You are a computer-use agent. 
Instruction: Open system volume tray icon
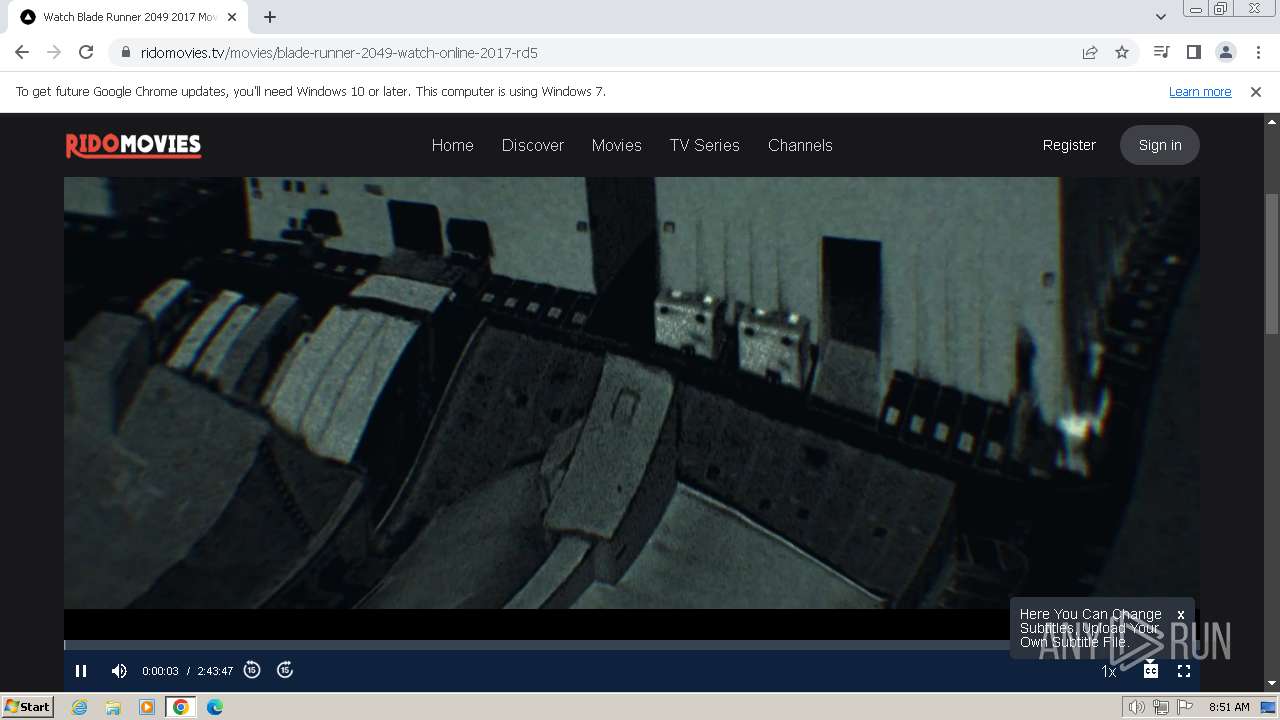click(x=1136, y=707)
